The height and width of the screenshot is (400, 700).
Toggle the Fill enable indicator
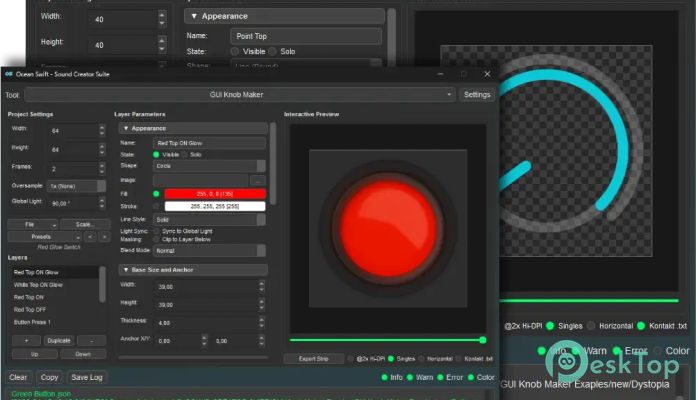pyautogui.click(x=156, y=194)
